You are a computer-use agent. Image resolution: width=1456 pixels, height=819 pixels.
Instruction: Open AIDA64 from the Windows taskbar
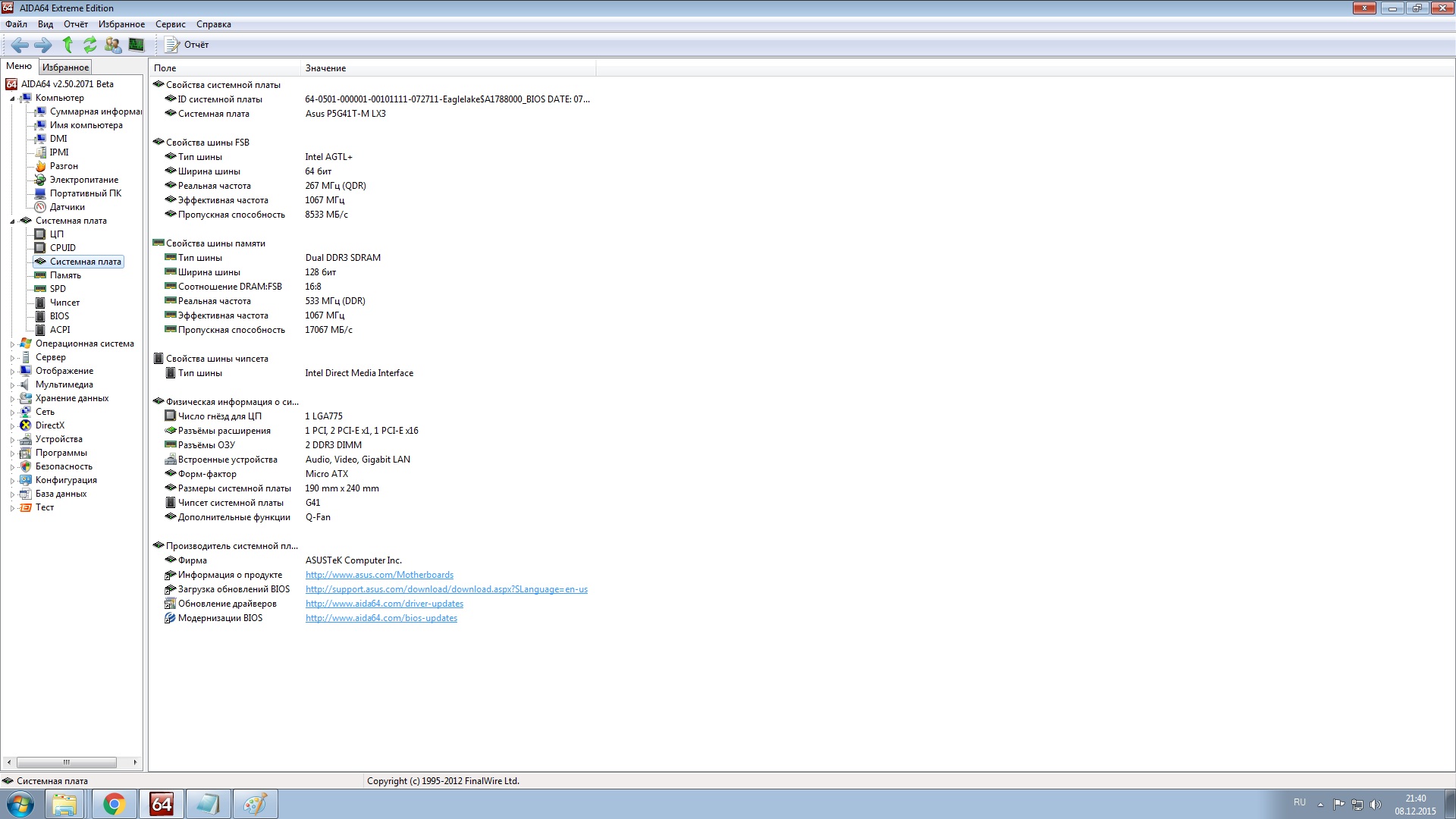[x=162, y=804]
